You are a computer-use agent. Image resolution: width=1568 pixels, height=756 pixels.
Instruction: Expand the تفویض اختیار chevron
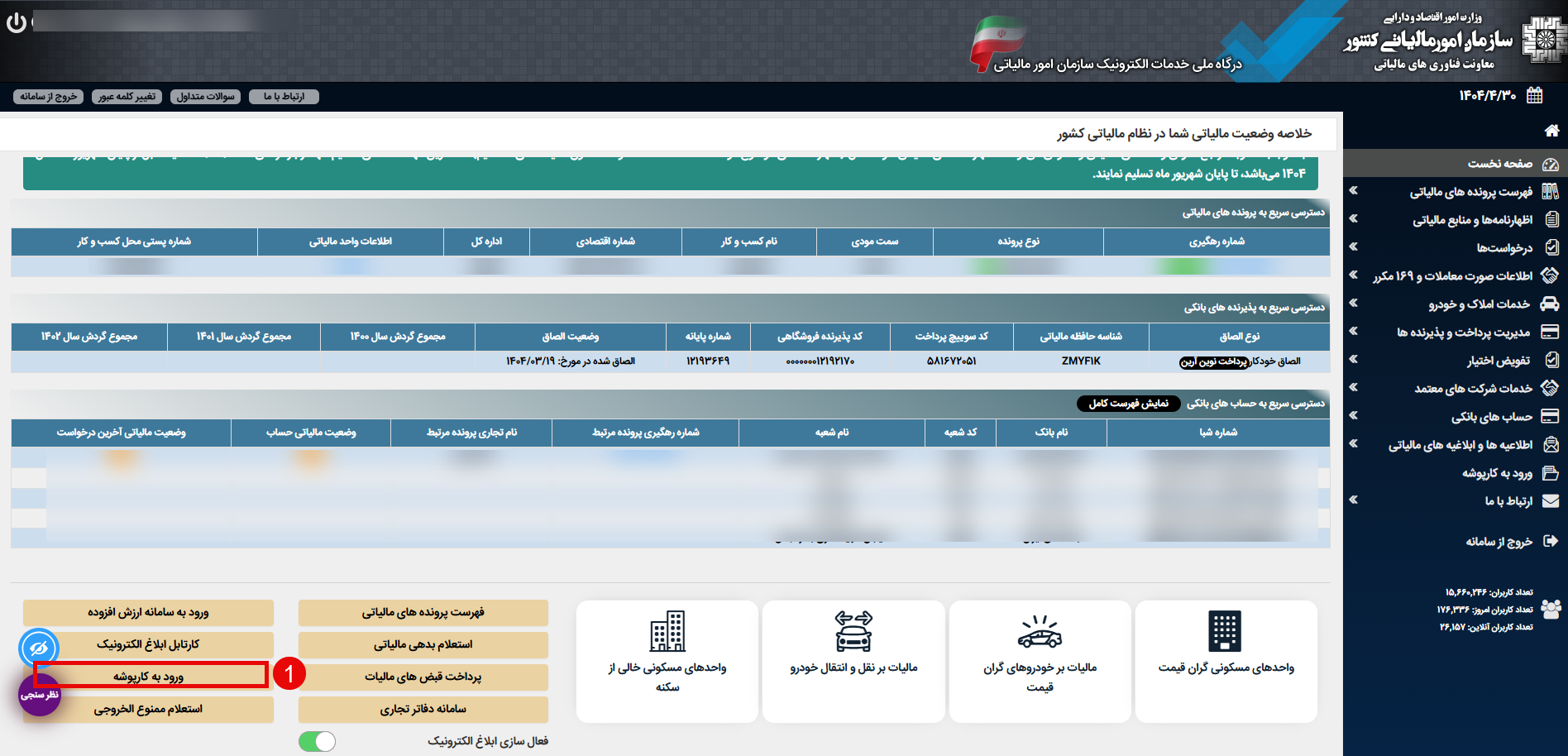1354,359
